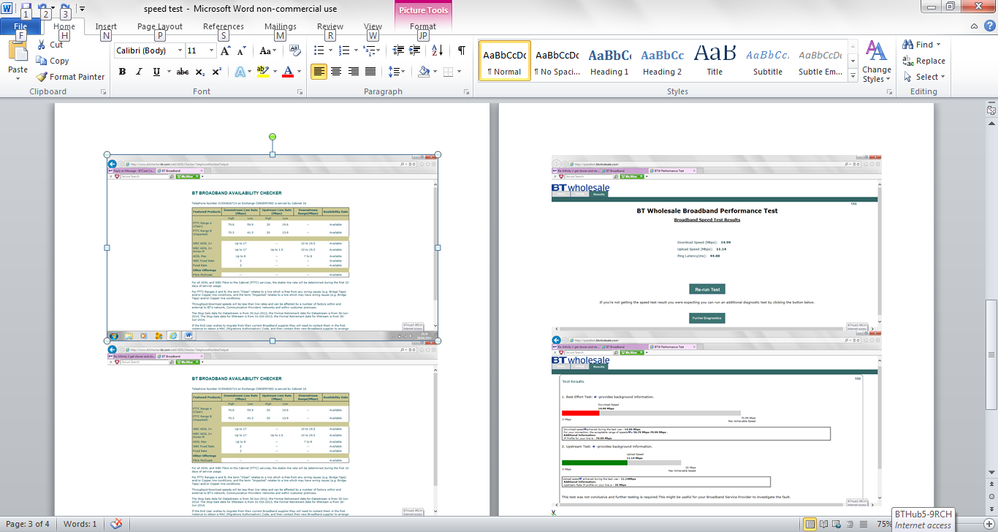The image size is (998, 532).
Task: Select Center alignment button
Action: [336, 72]
